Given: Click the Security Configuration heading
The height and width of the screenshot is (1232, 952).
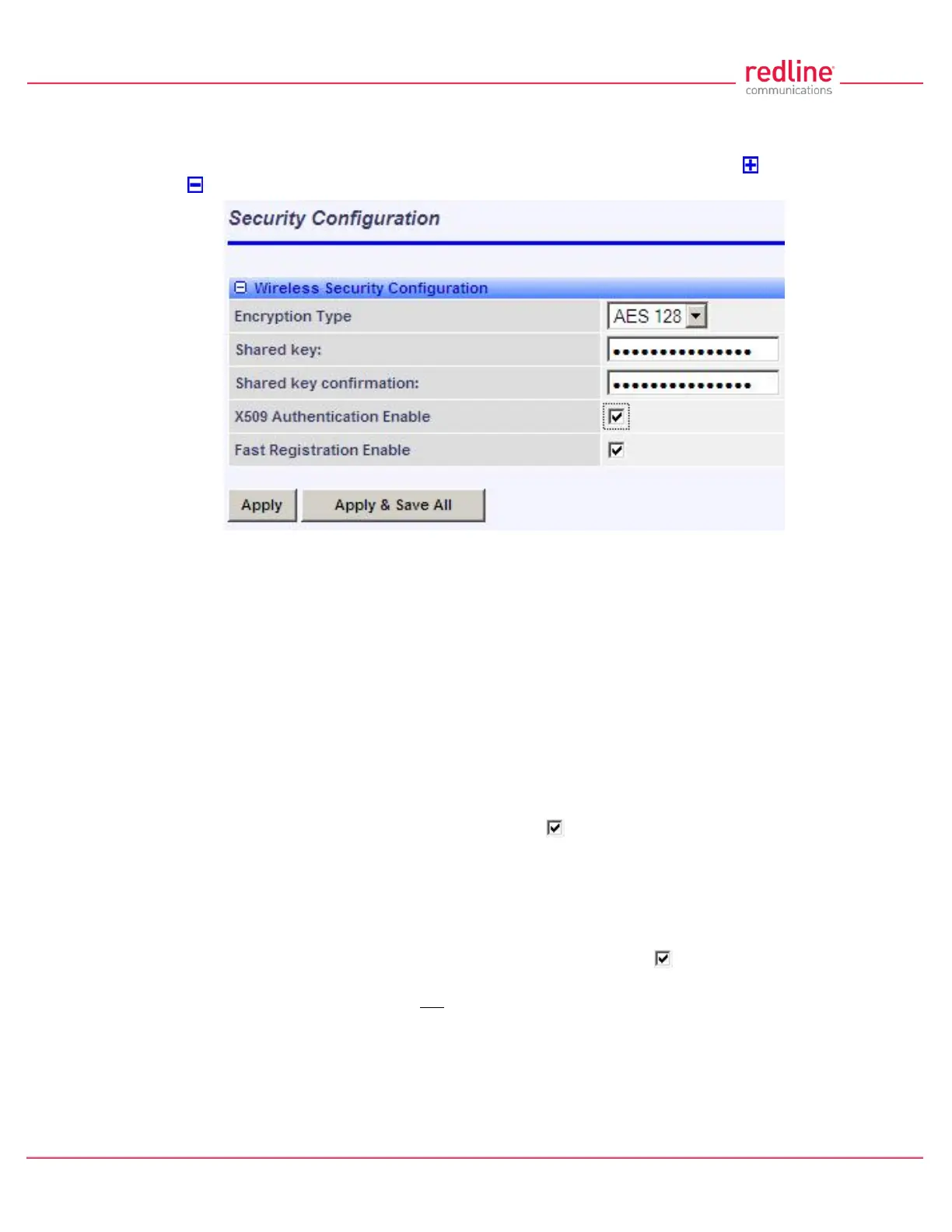Looking at the screenshot, I should pyautogui.click(x=334, y=219).
